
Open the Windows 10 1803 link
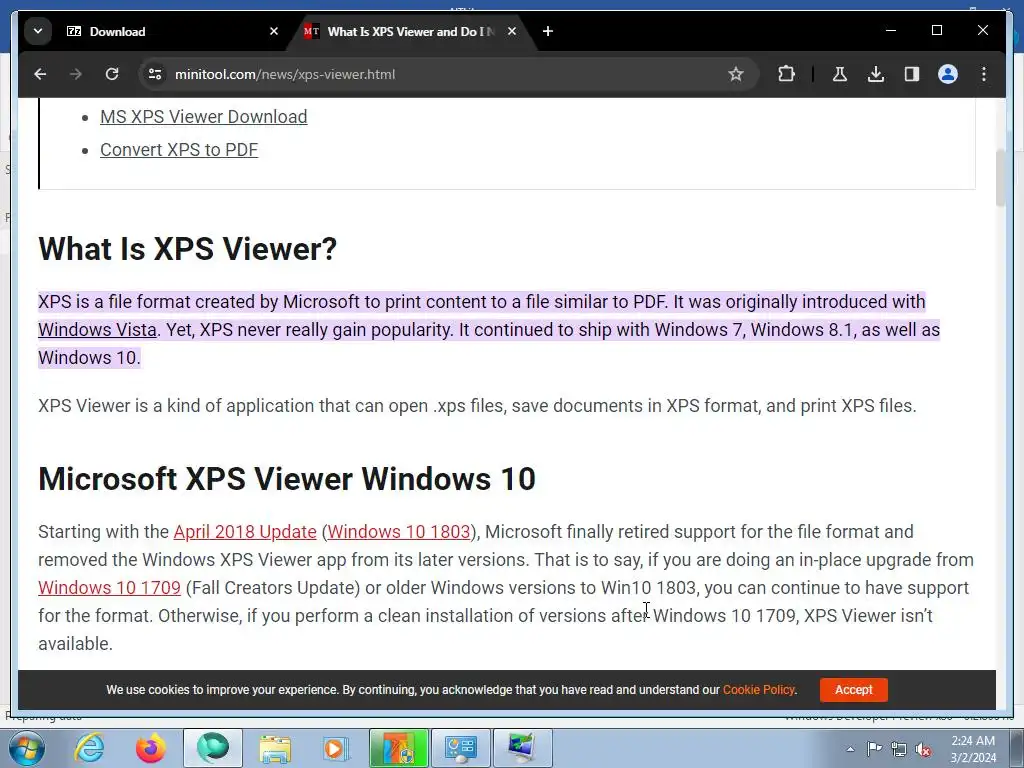[399, 532]
